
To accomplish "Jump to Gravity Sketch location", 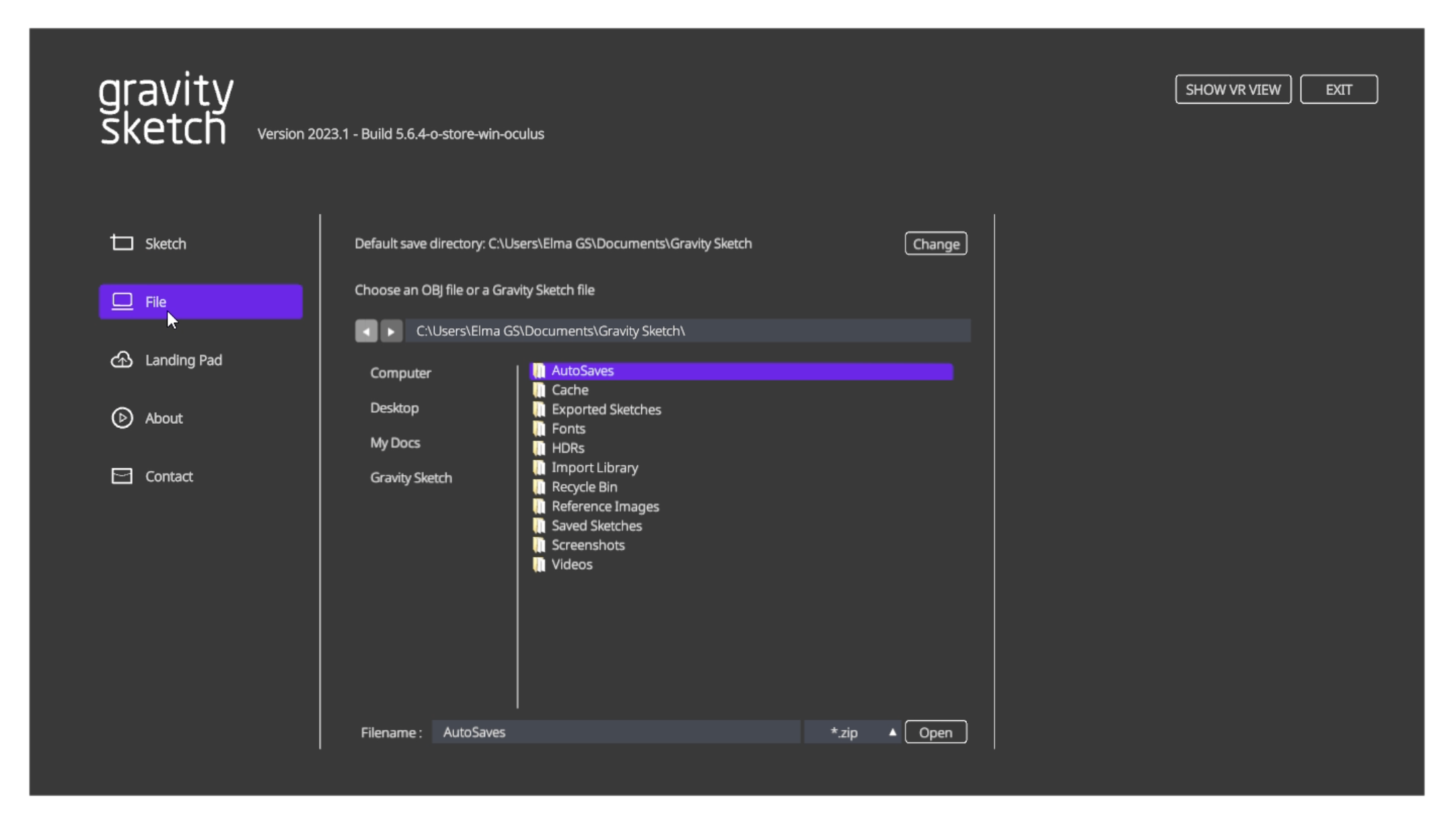I will tap(411, 478).
